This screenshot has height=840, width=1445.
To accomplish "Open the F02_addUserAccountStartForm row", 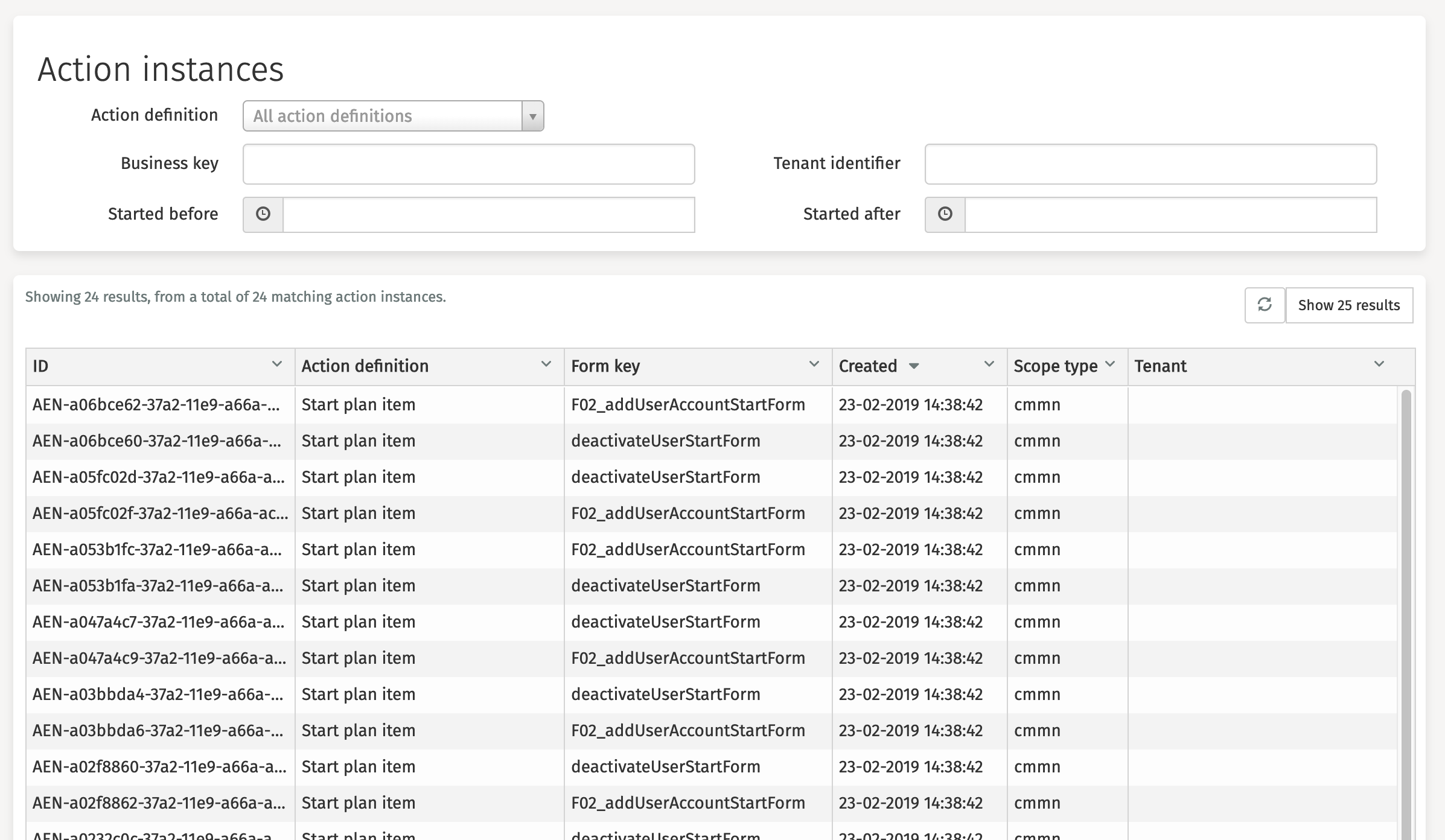I will click(x=688, y=404).
